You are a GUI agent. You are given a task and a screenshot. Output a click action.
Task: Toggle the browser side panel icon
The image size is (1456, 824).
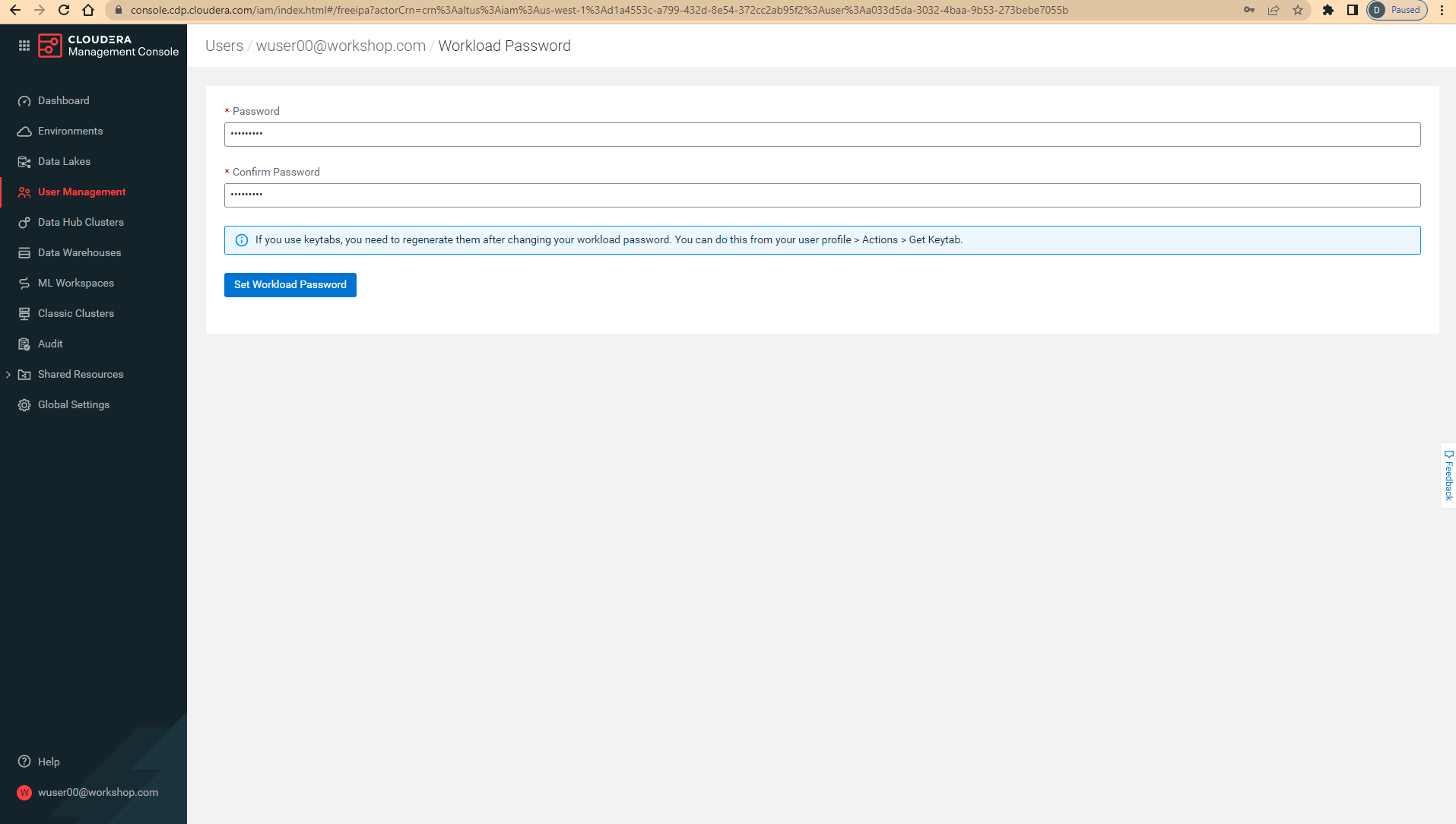coord(1353,10)
